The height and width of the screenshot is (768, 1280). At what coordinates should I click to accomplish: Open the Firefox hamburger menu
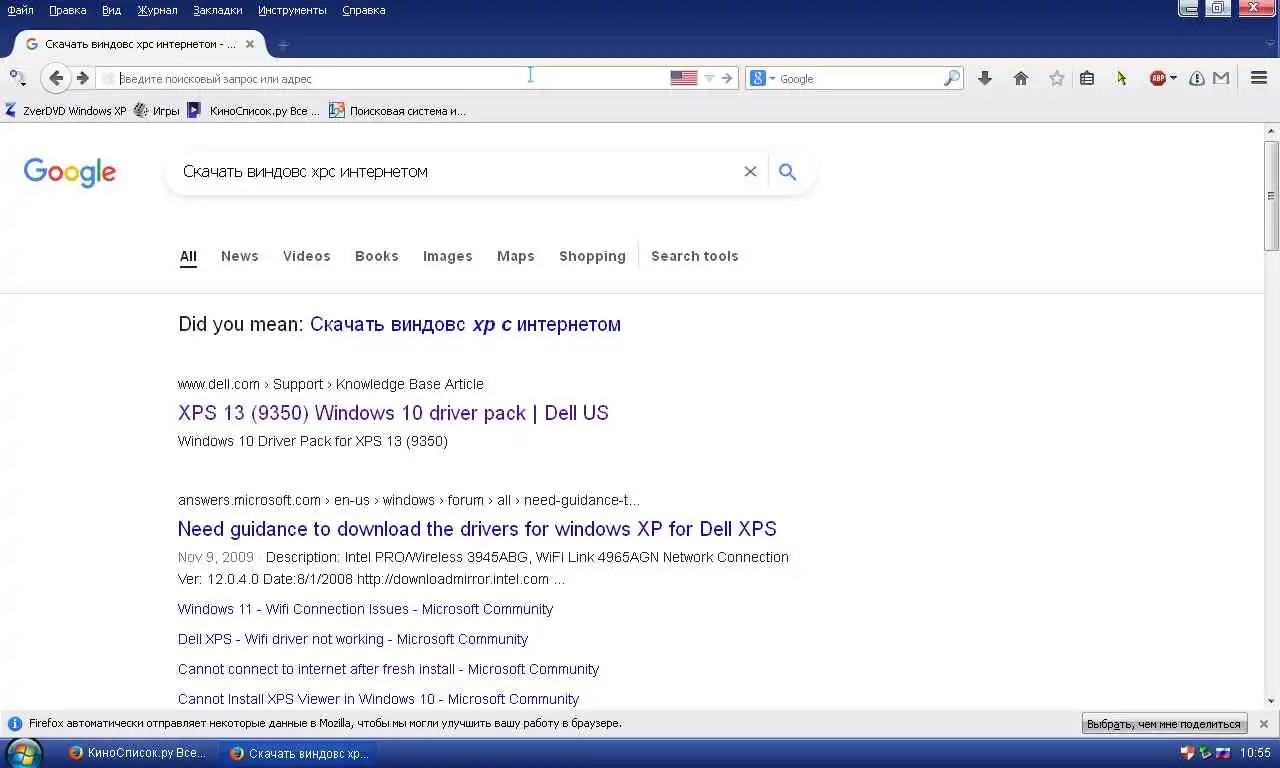click(1259, 78)
